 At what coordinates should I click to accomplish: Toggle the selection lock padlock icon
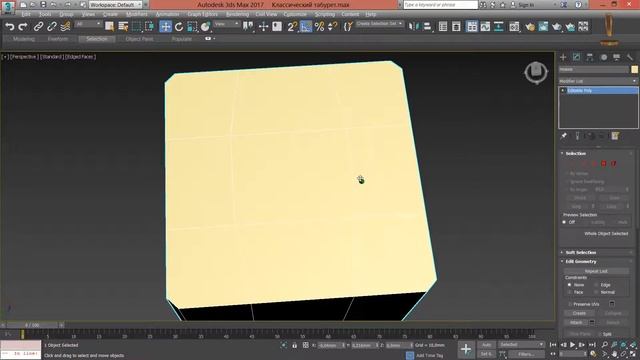click(294, 345)
